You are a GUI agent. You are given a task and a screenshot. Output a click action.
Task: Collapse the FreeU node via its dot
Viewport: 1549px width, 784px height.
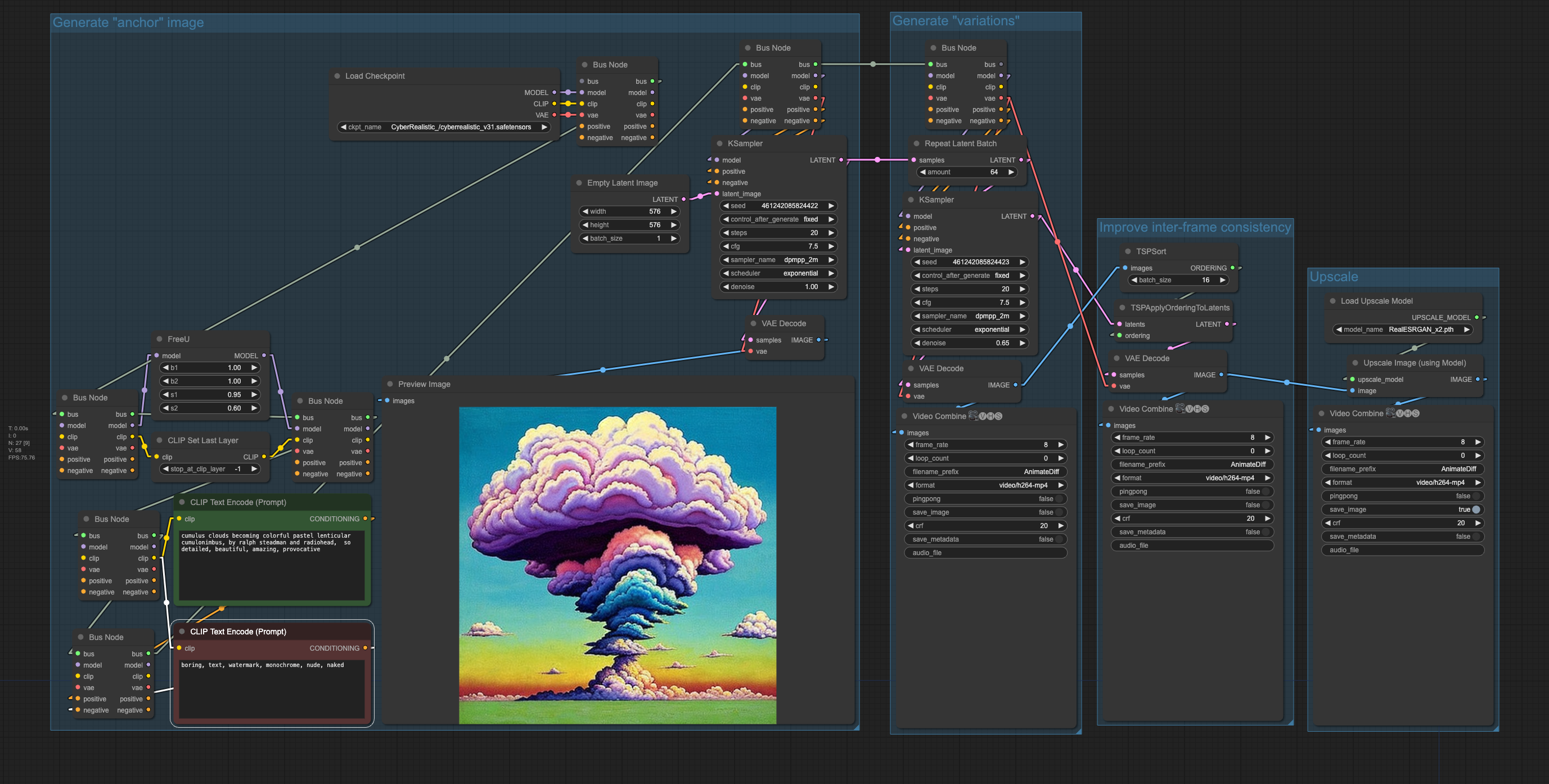[x=159, y=339]
